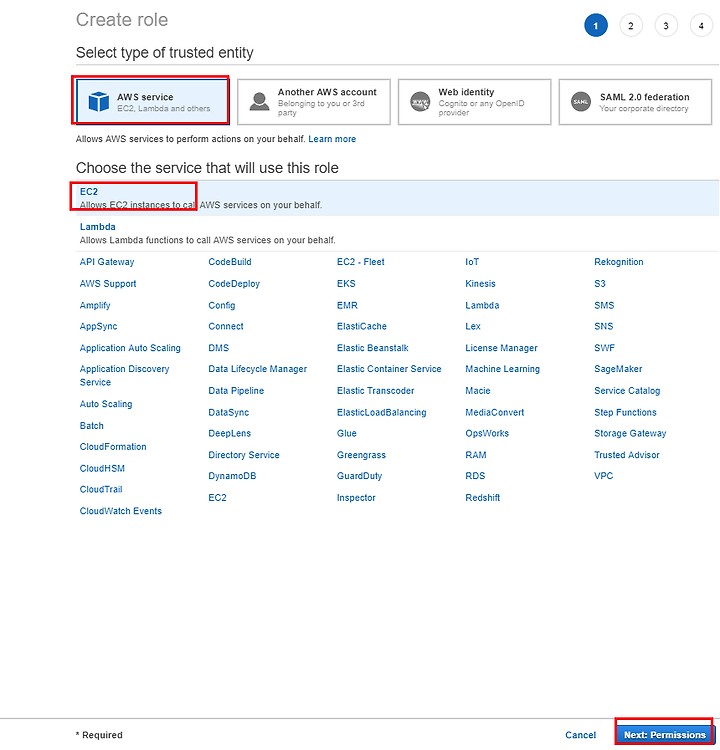The image size is (720, 750).
Task: Choose Amplify service
Action: pyautogui.click(x=95, y=305)
